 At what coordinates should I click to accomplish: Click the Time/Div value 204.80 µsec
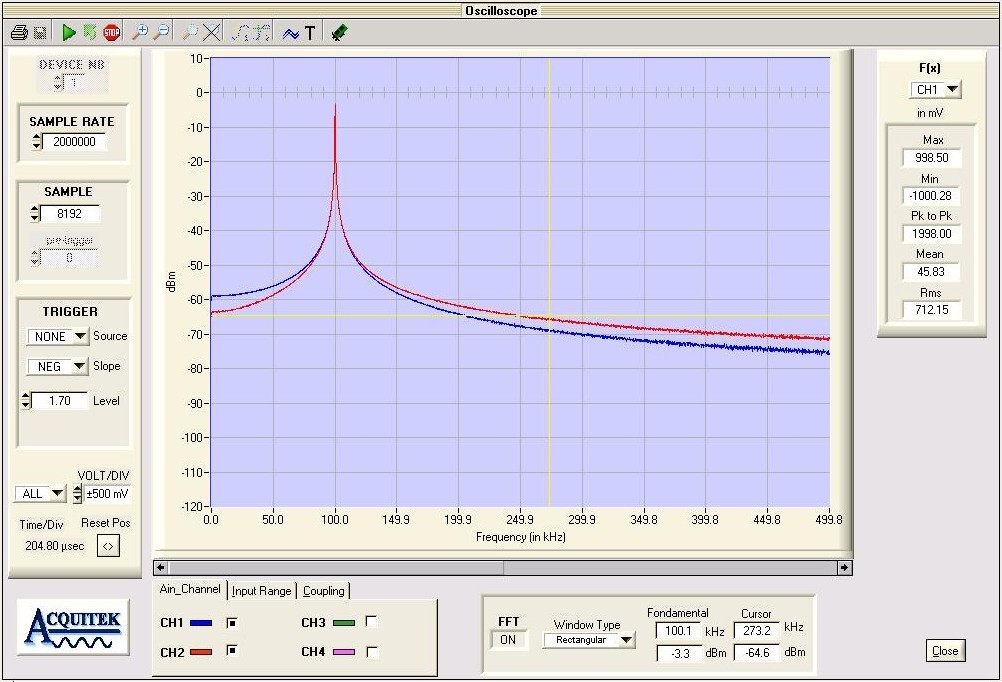[x=54, y=546]
